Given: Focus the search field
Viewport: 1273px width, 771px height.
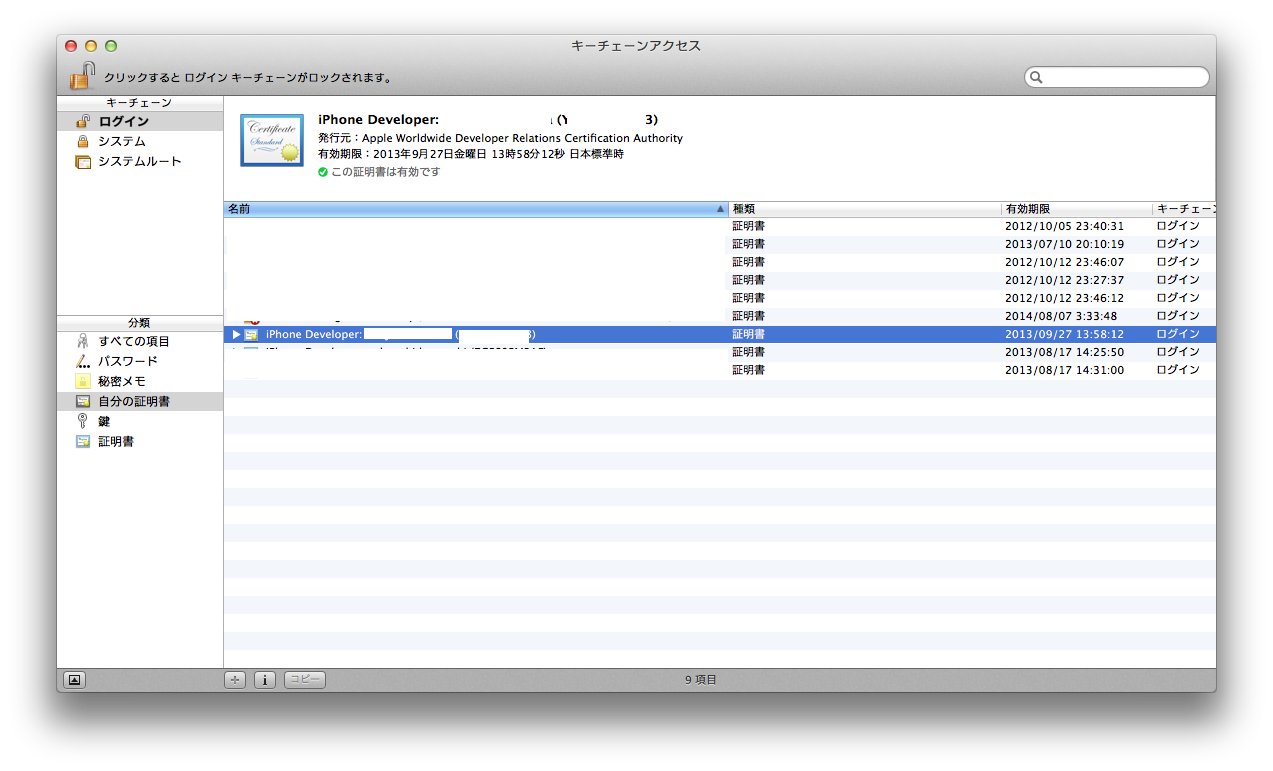Looking at the screenshot, I should (x=1117, y=77).
